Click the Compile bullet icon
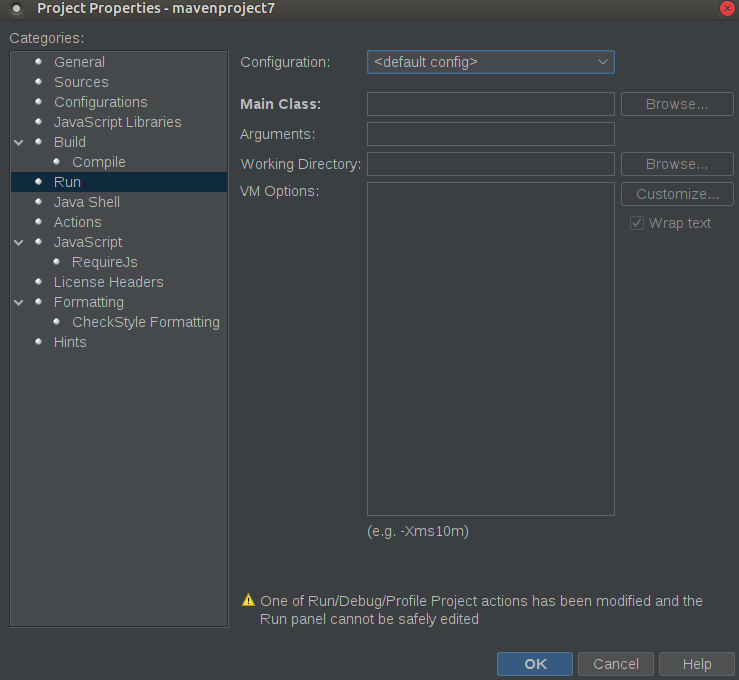The height and width of the screenshot is (680, 739). tap(57, 162)
